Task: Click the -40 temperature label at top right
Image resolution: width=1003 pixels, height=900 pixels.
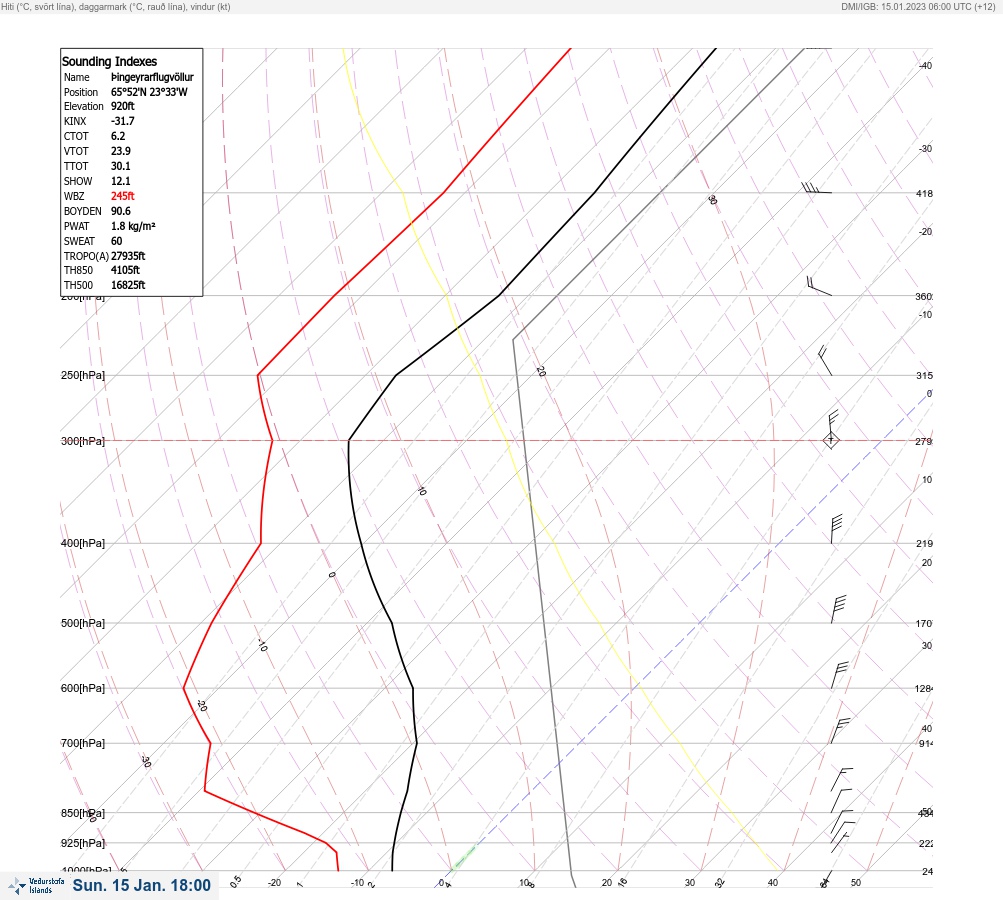Action: click(x=925, y=65)
